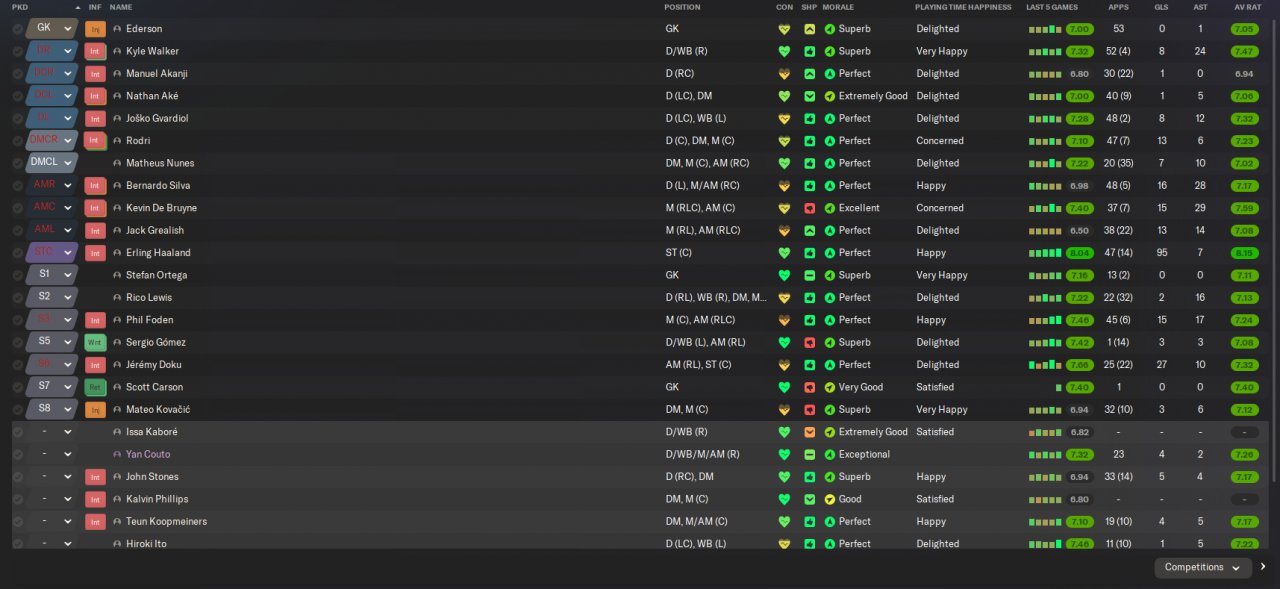The image size is (1280, 589).
Task: Click Erling Haaland's last 5 games form bars
Action: coord(1045,253)
